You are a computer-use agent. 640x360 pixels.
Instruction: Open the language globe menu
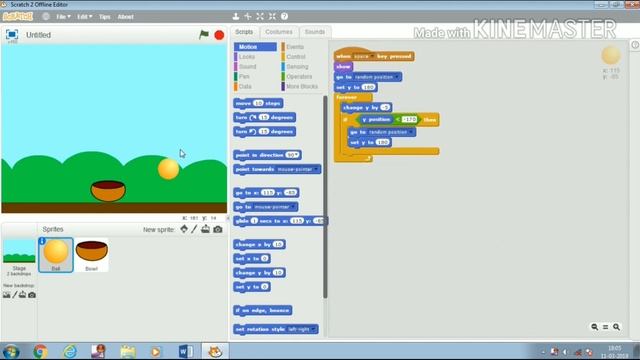(46, 16)
